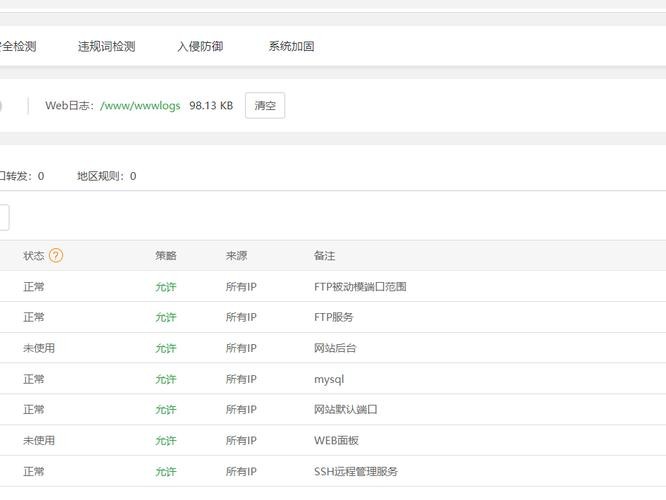This screenshot has height=500, width=666.
Task: Click 允许 policy in WEB面板 row
Action: [x=166, y=441]
